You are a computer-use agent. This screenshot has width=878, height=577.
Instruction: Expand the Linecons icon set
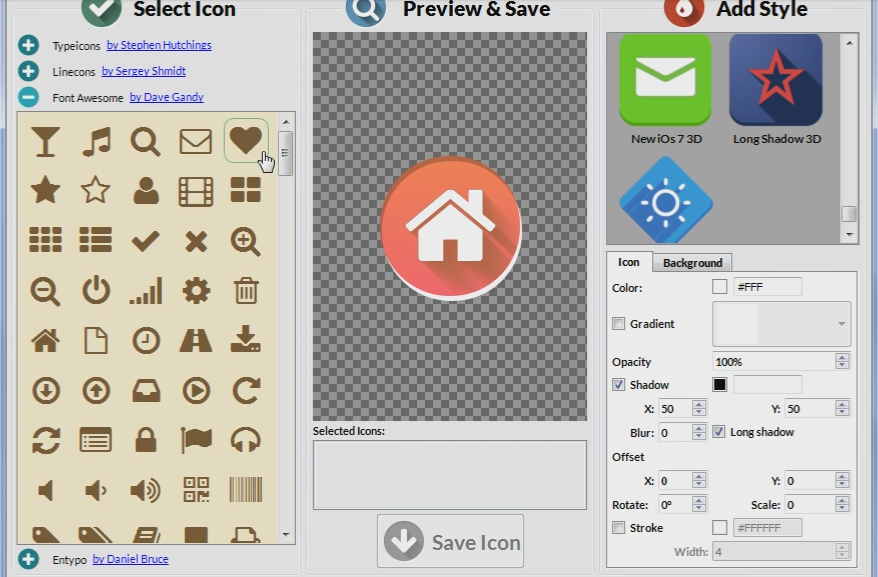(29, 71)
